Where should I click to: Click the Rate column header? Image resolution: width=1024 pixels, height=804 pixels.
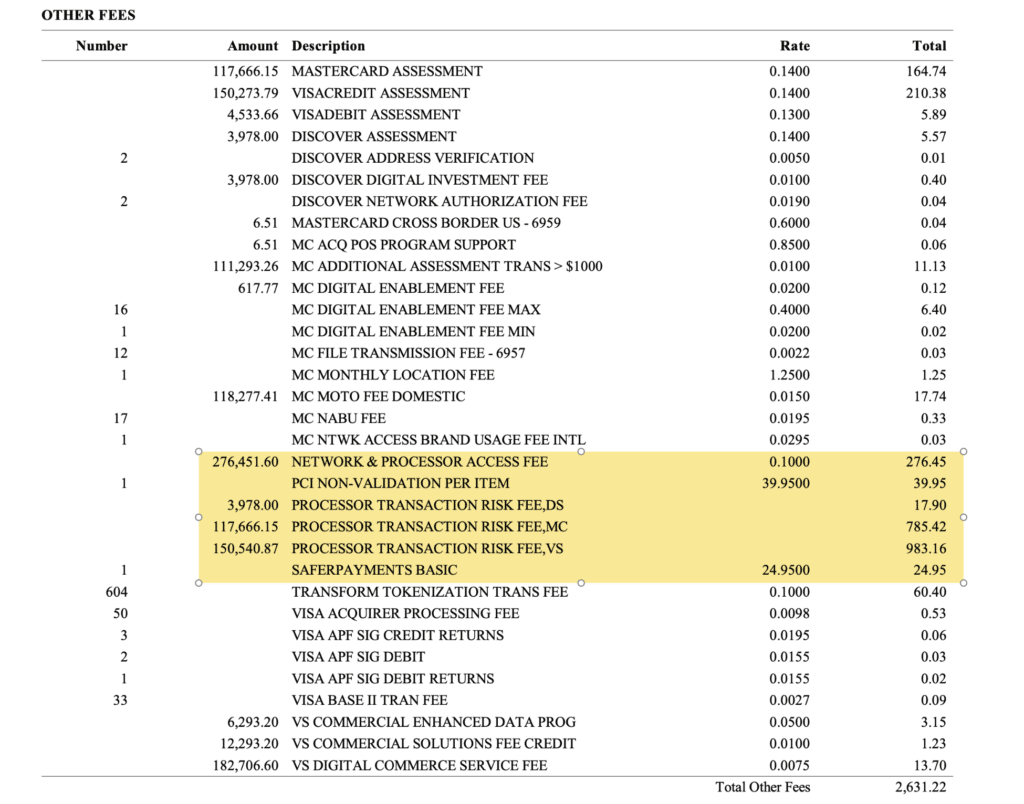(x=794, y=46)
